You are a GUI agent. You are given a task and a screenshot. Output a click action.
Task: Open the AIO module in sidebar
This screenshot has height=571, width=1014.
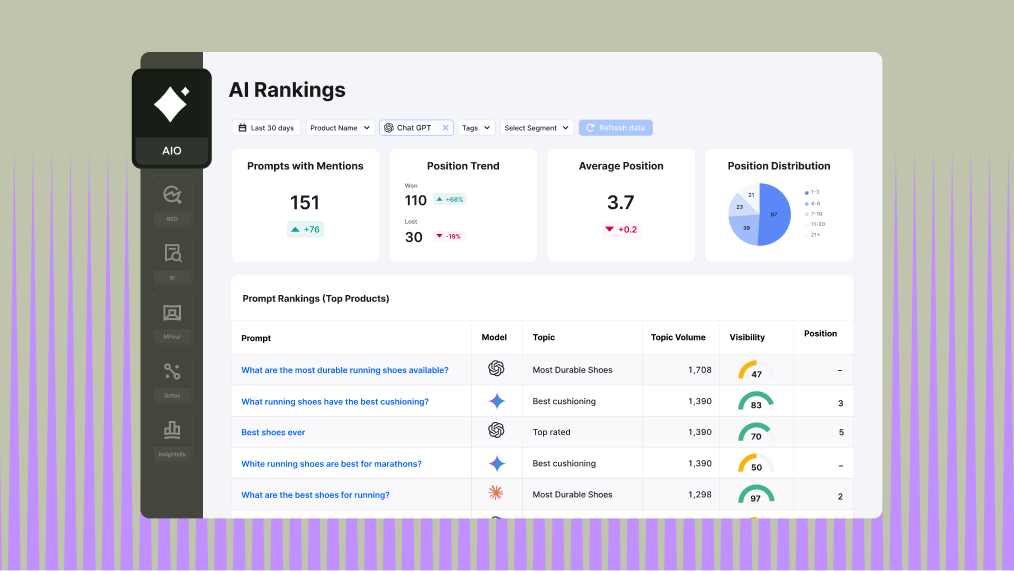[171, 117]
